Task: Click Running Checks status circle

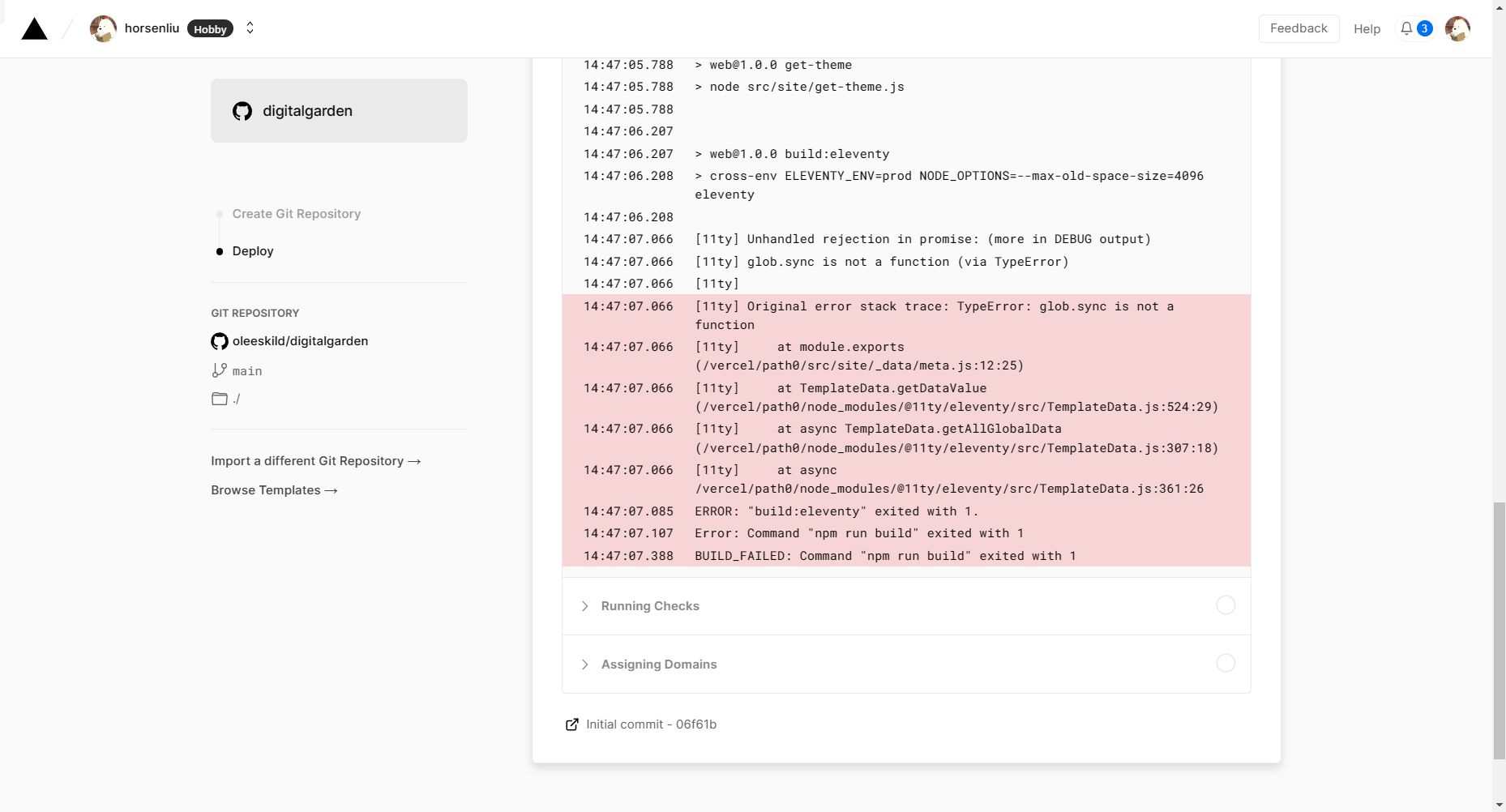Action: 1226,605
